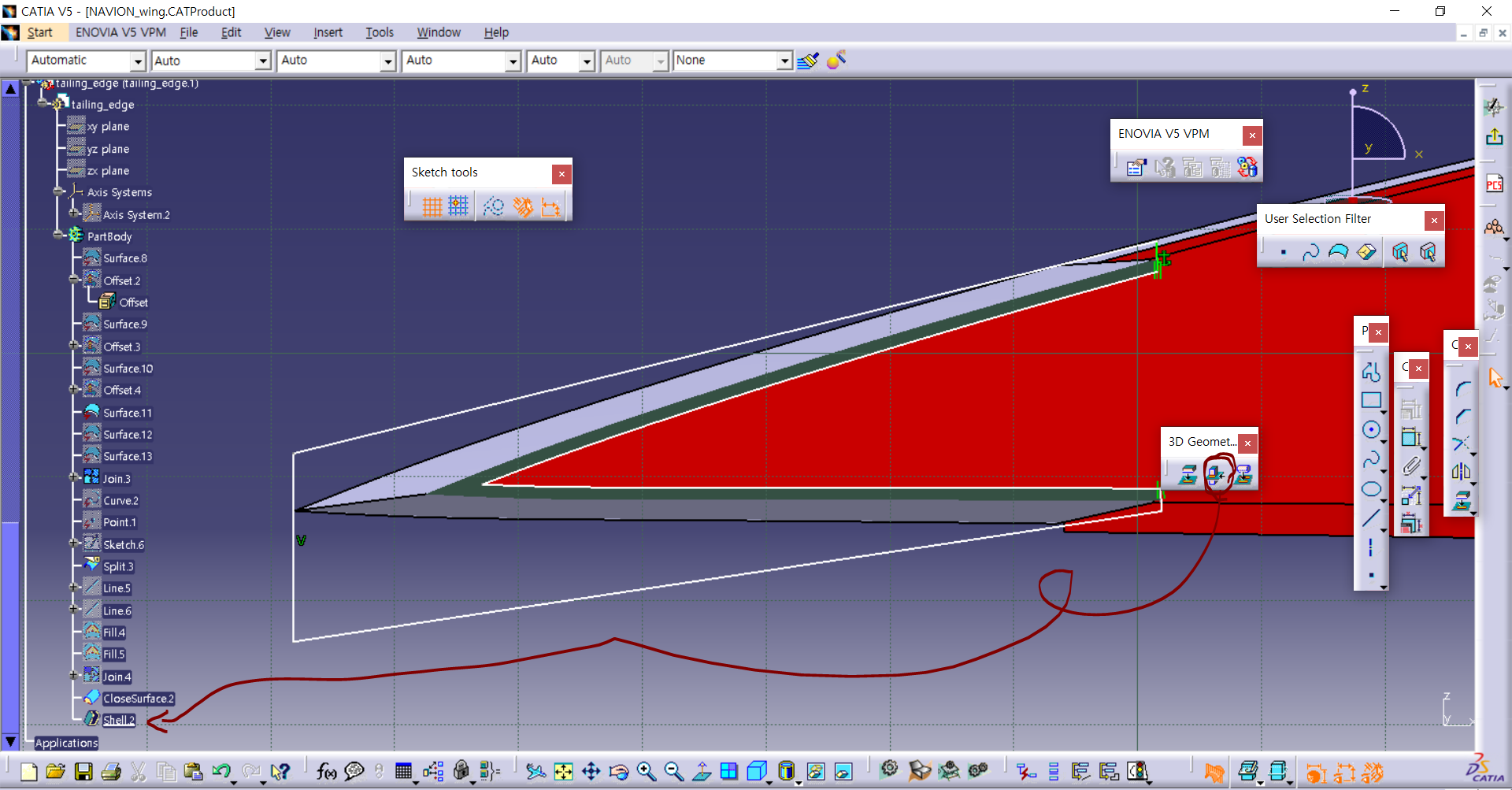
Task: Click the Animate Constraint icon
Action: tap(1410, 495)
